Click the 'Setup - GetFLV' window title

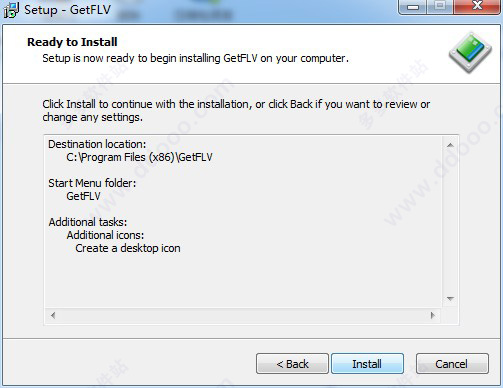pos(67,10)
